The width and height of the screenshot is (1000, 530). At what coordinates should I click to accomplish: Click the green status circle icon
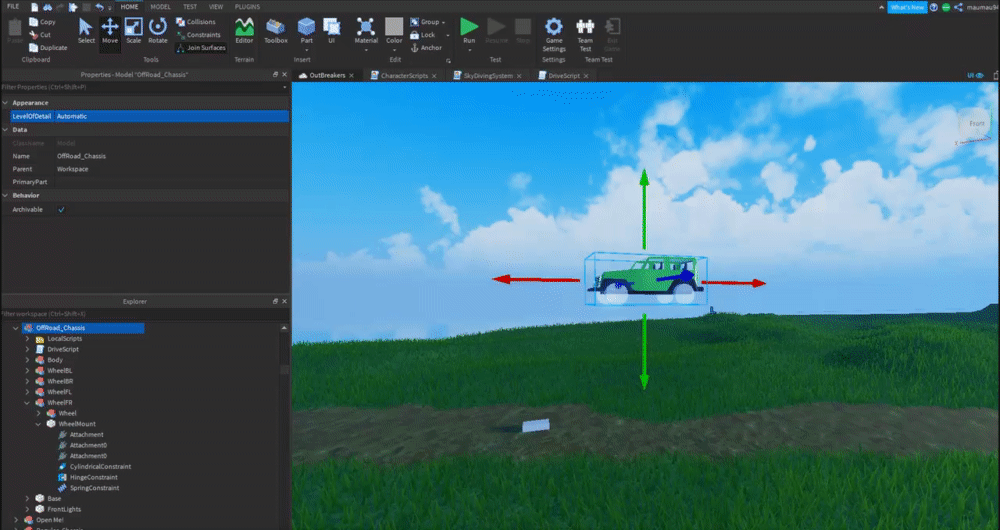pos(946,7)
